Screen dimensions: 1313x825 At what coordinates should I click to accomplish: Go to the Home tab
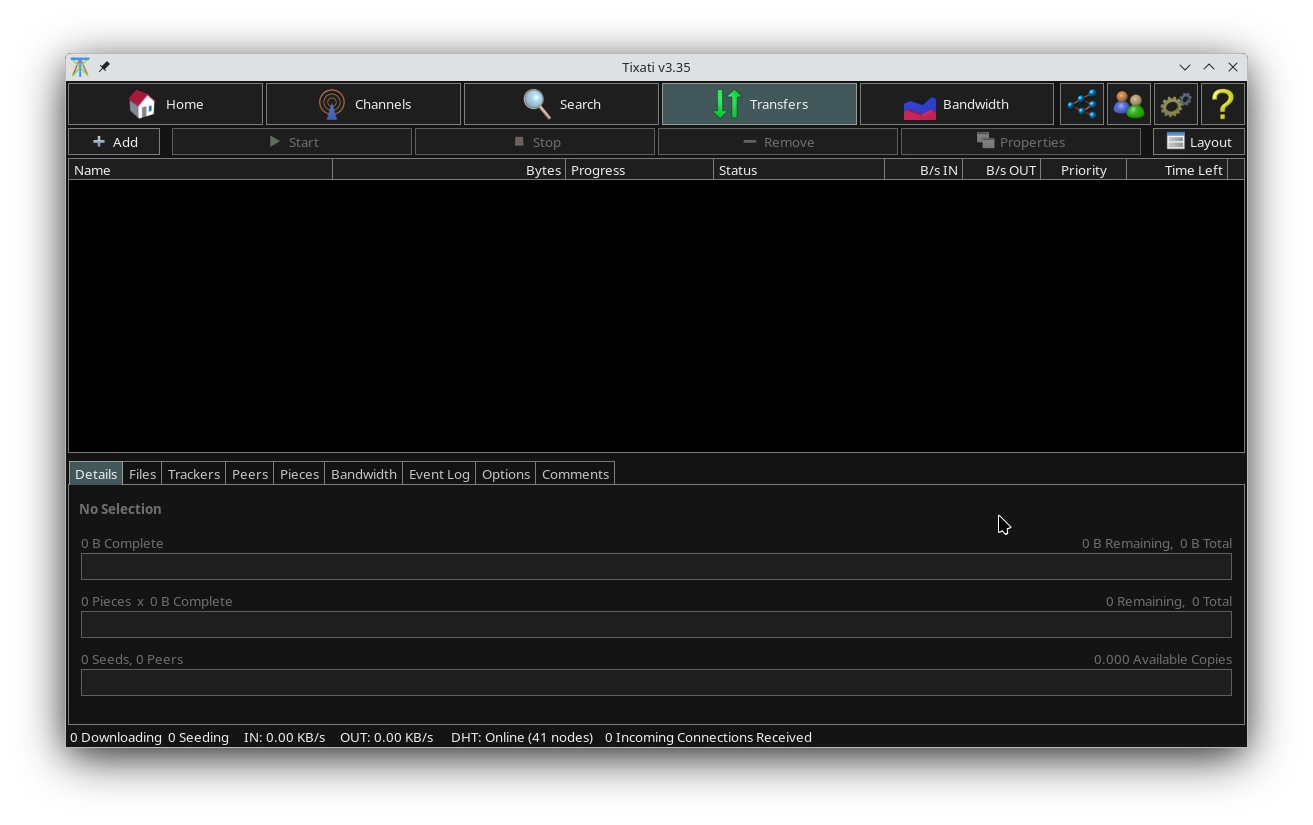point(166,104)
